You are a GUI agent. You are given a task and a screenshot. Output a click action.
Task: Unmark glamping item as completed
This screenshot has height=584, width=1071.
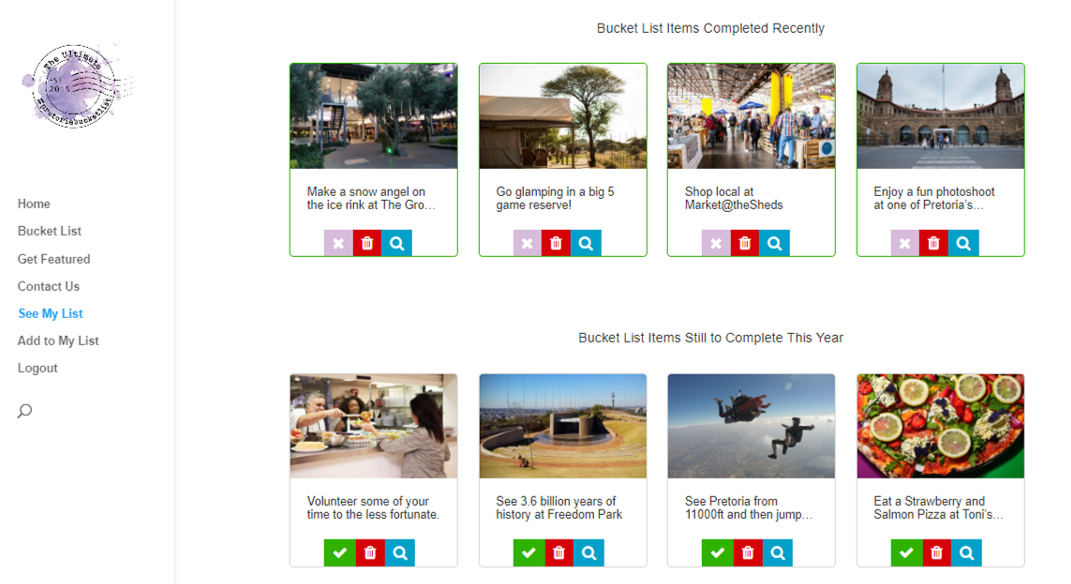pyautogui.click(x=527, y=243)
